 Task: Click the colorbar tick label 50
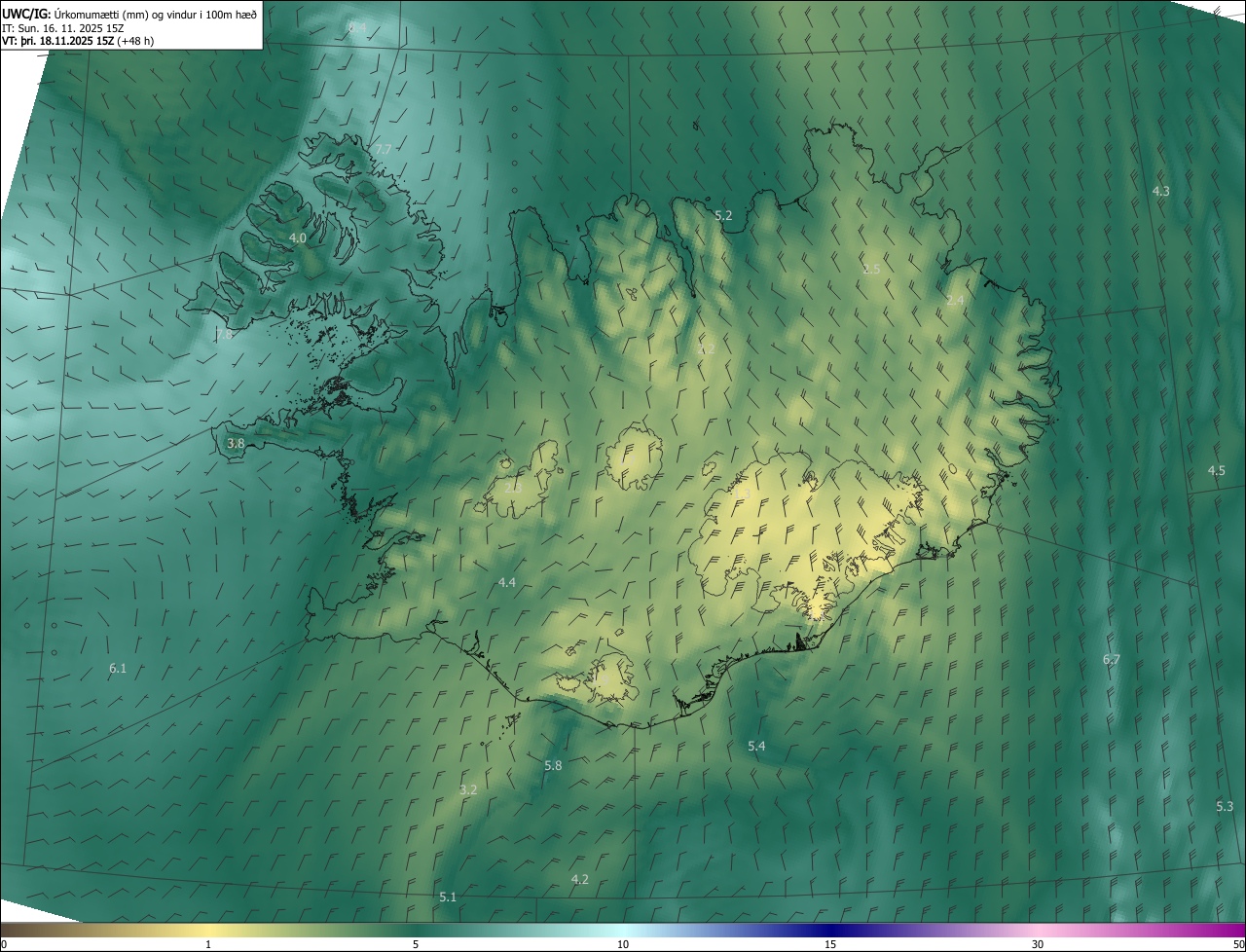click(x=1238, y=944)
